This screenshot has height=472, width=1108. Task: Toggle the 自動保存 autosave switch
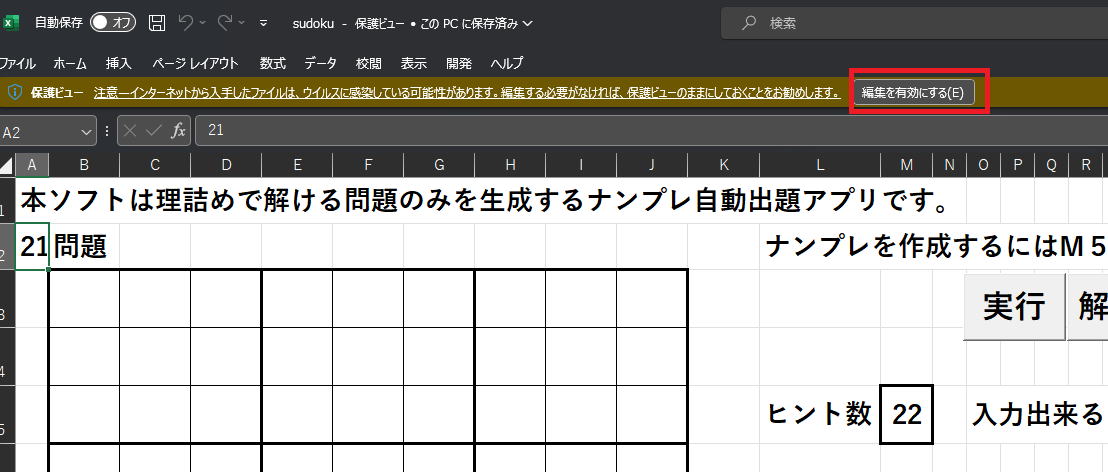[x=112, y=22]
